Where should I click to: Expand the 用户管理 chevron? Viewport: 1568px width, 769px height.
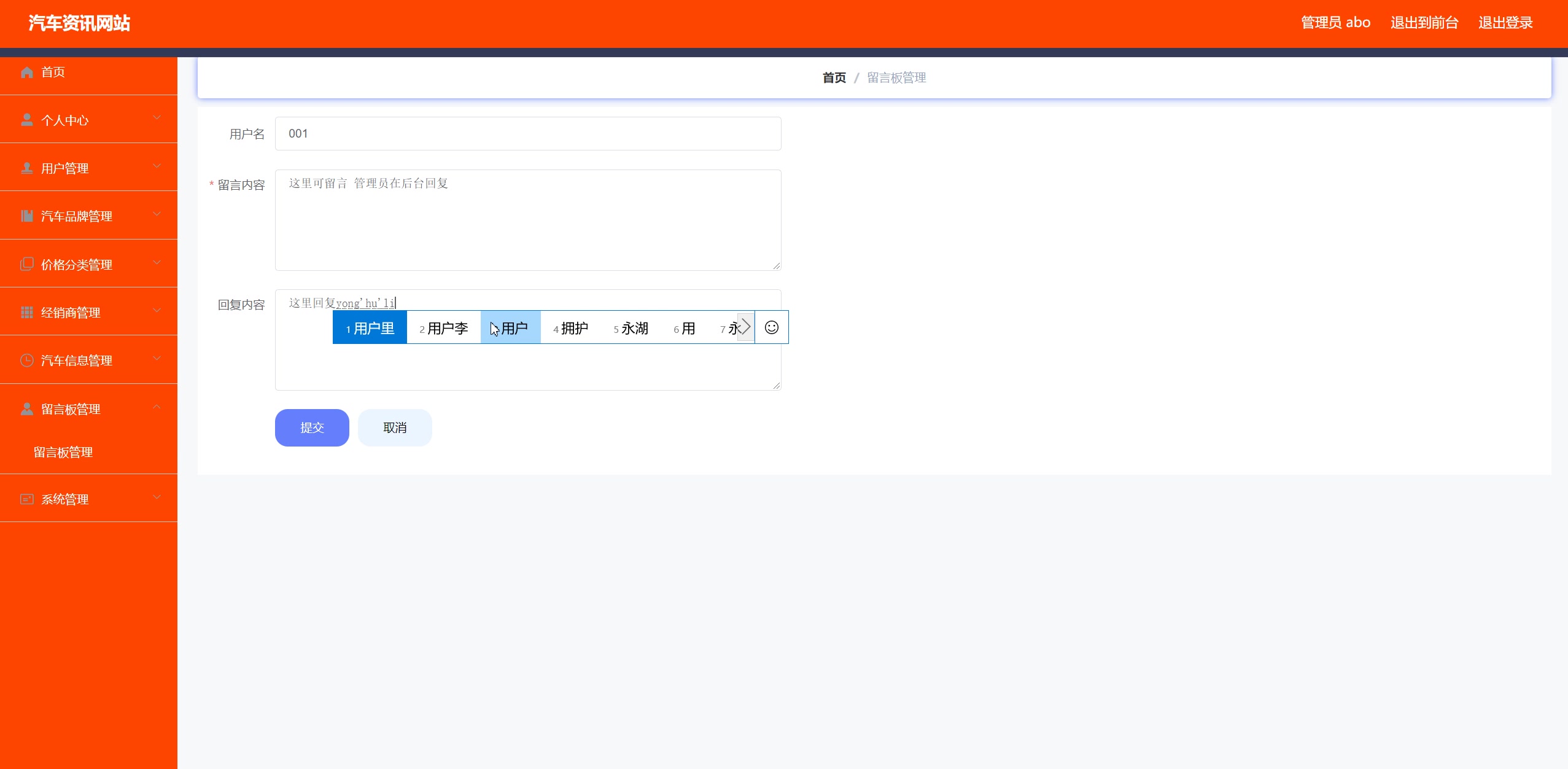157,166
